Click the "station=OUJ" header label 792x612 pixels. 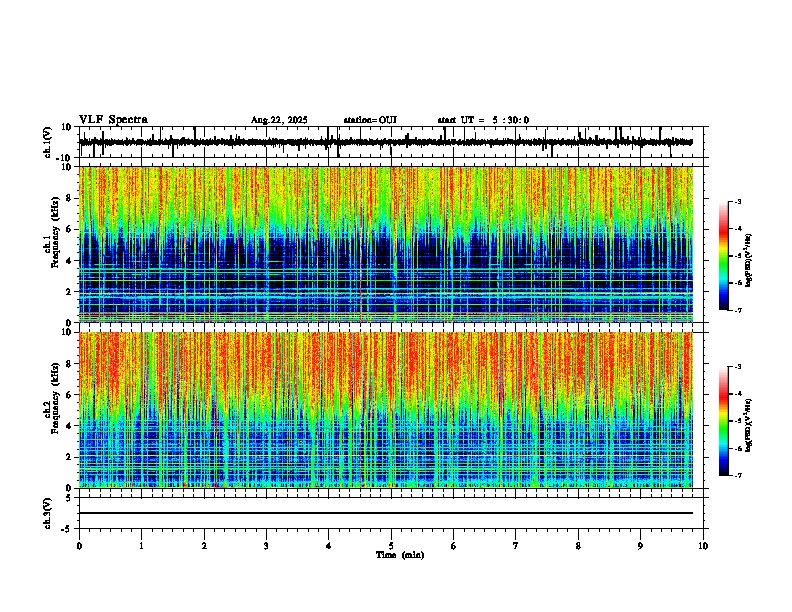tap(370, 120)
